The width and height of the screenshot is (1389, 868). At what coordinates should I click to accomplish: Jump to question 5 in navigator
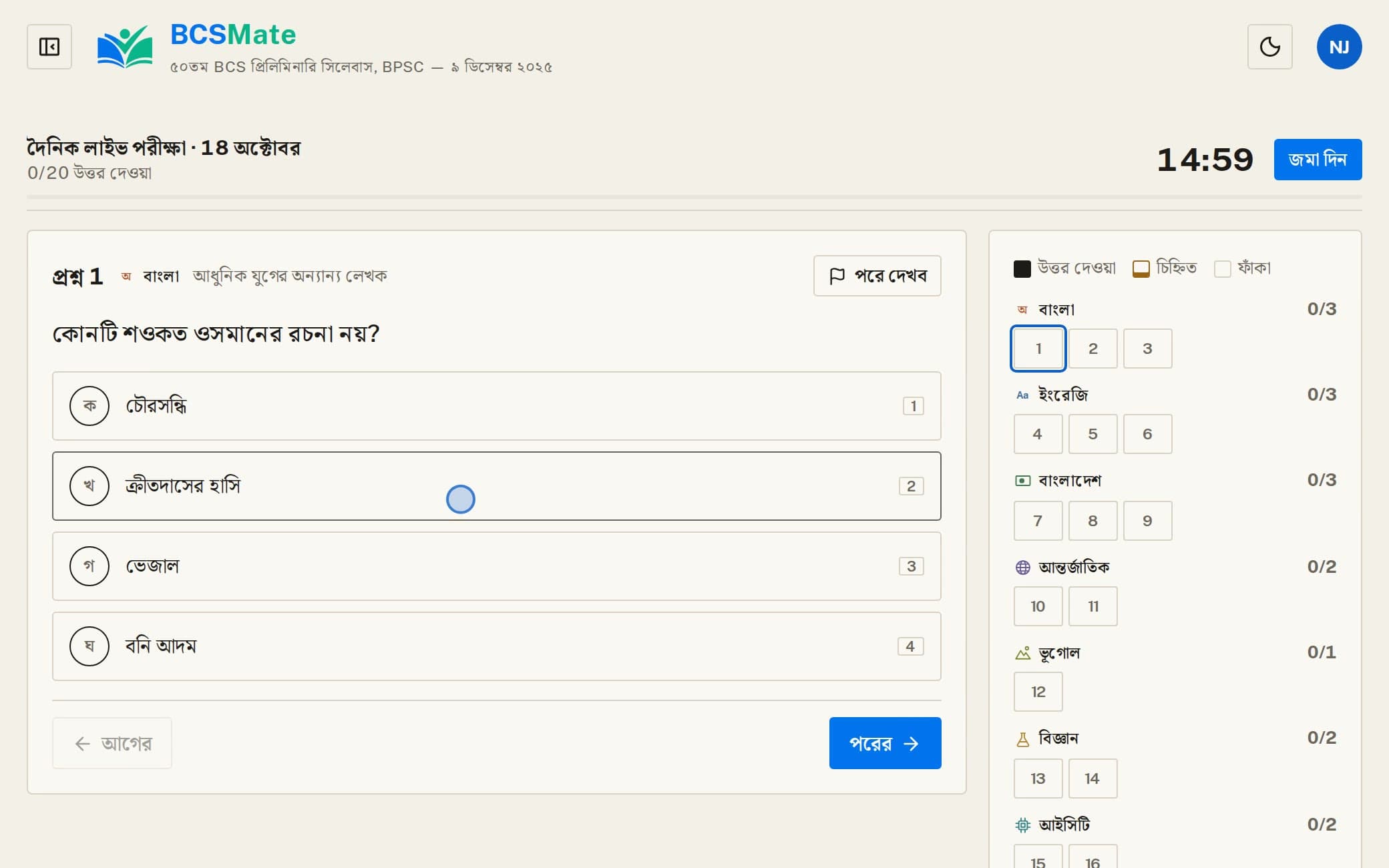1093,434
